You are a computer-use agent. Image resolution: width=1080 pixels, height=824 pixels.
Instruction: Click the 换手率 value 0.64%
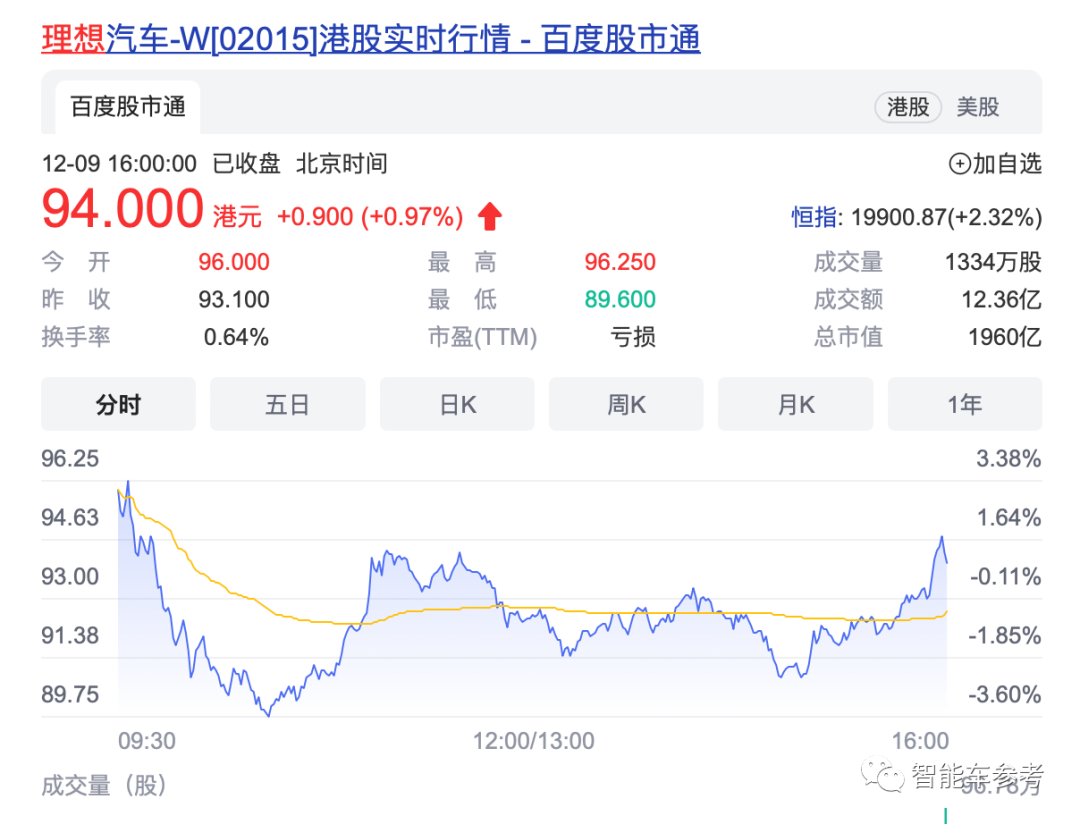236,337
